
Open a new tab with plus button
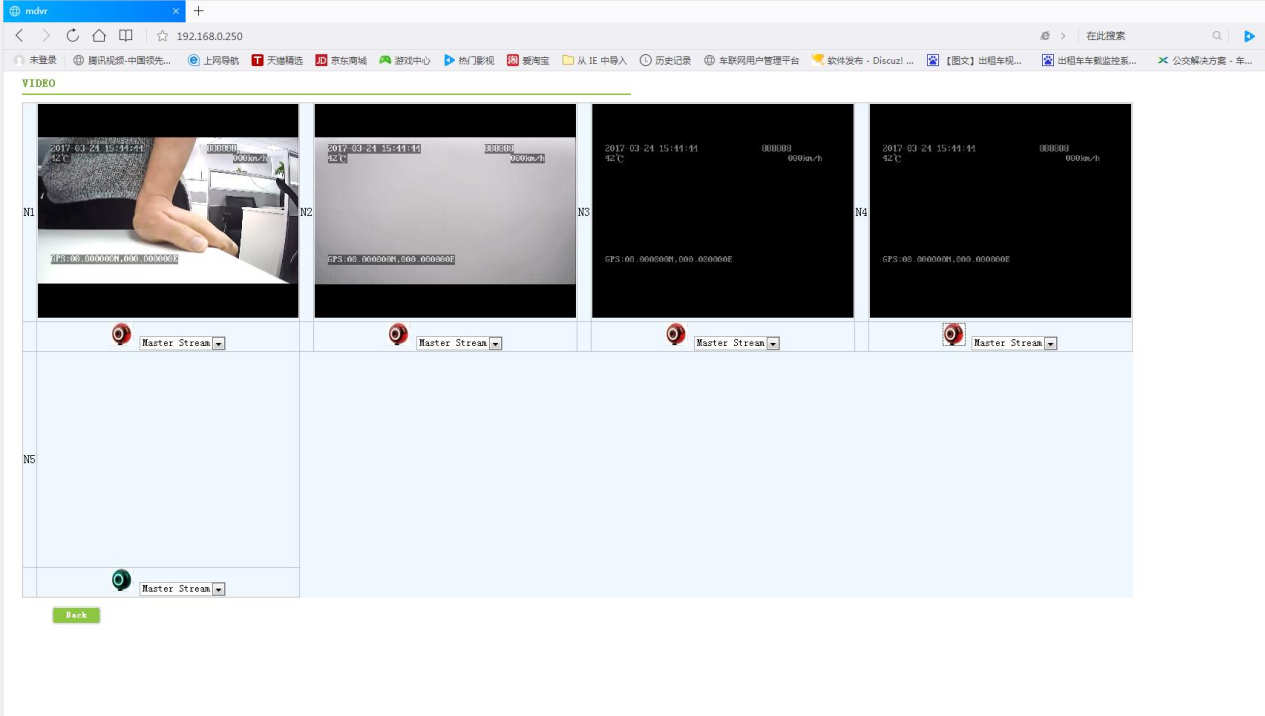coord(198,11)
